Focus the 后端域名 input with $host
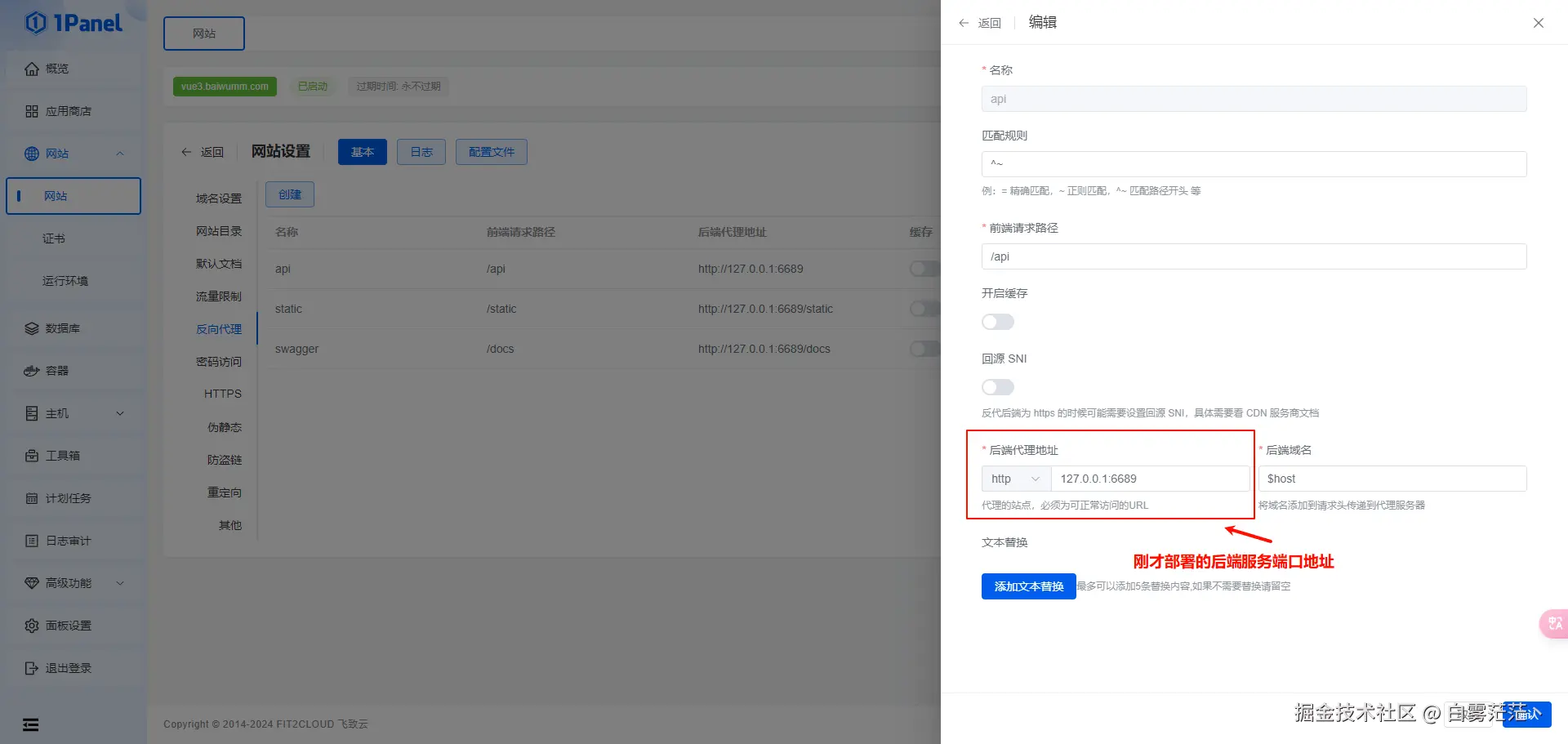 [x=1392, y=479]
